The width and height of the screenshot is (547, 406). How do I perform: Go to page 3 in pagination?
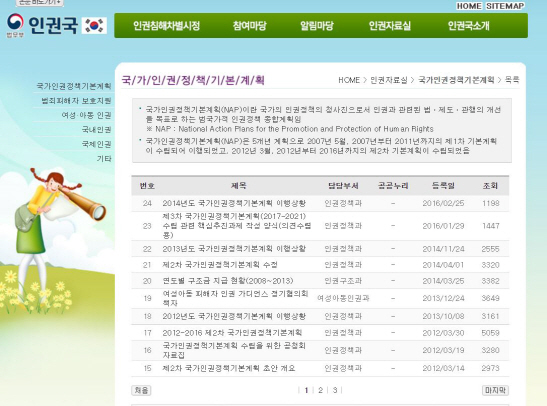coord(335,390)
